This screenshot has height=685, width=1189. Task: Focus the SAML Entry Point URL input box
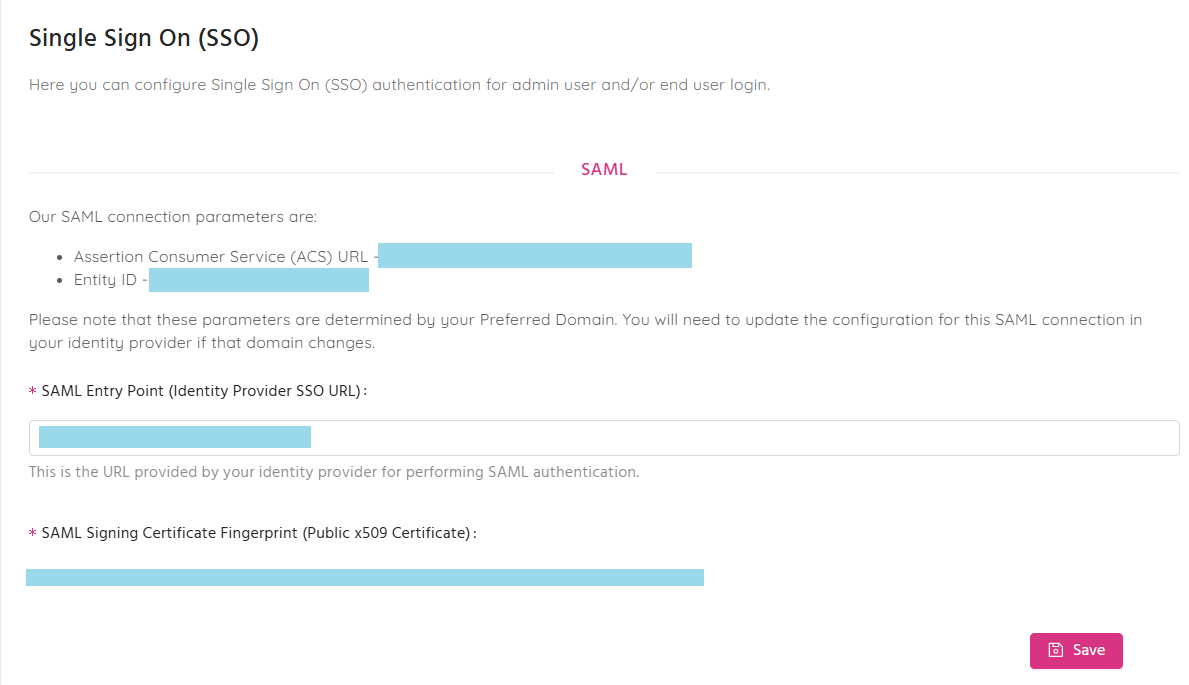604,438
